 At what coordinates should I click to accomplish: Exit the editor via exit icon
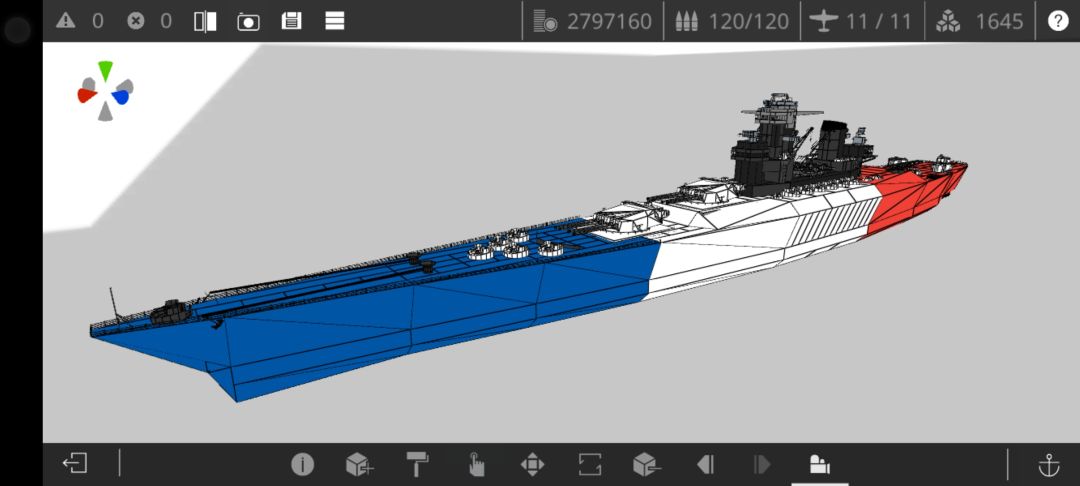click(75, 463)
